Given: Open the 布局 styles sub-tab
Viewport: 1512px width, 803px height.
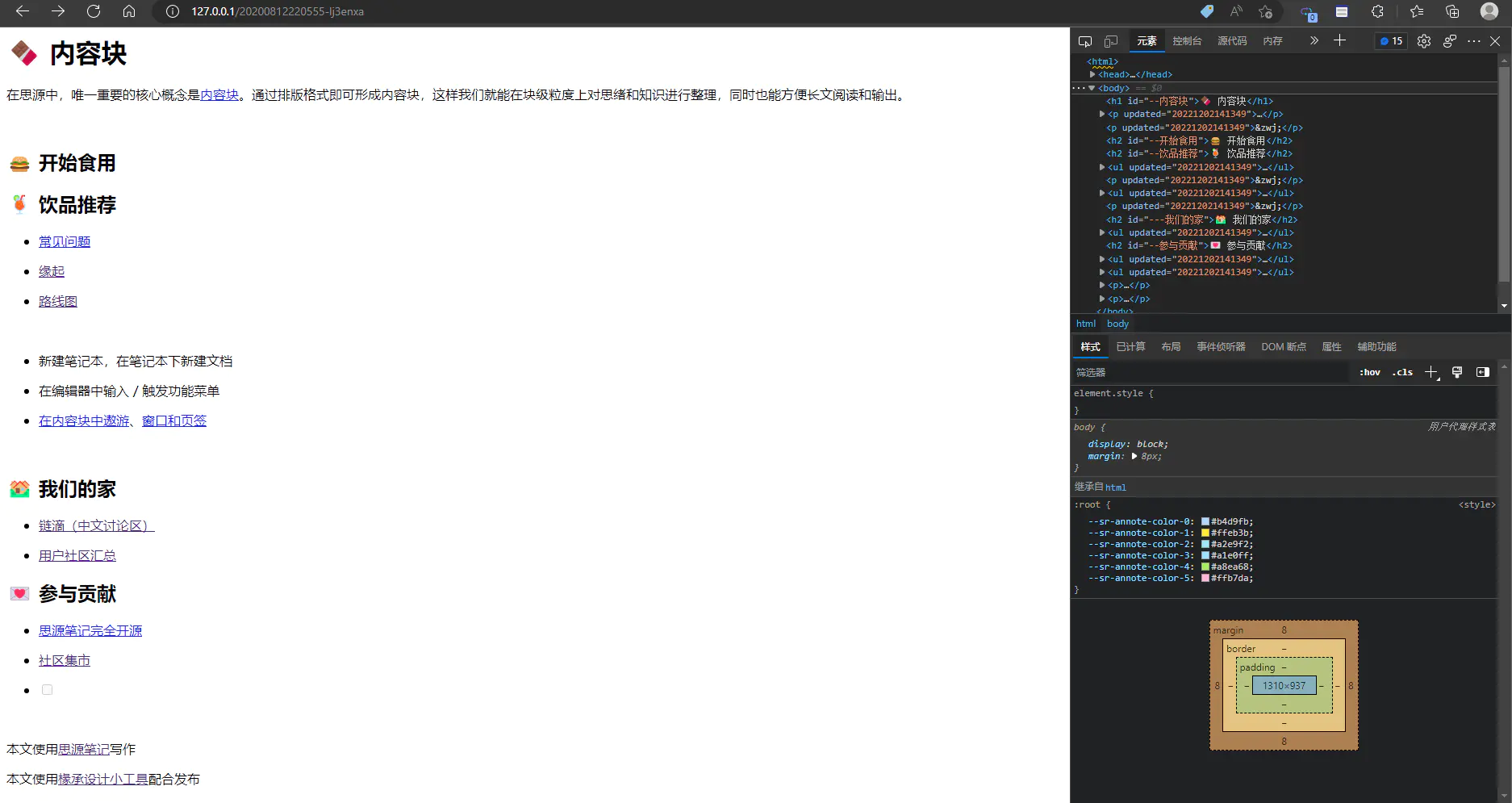Looking at the screenshot, I should click(x=1171, y=347).
